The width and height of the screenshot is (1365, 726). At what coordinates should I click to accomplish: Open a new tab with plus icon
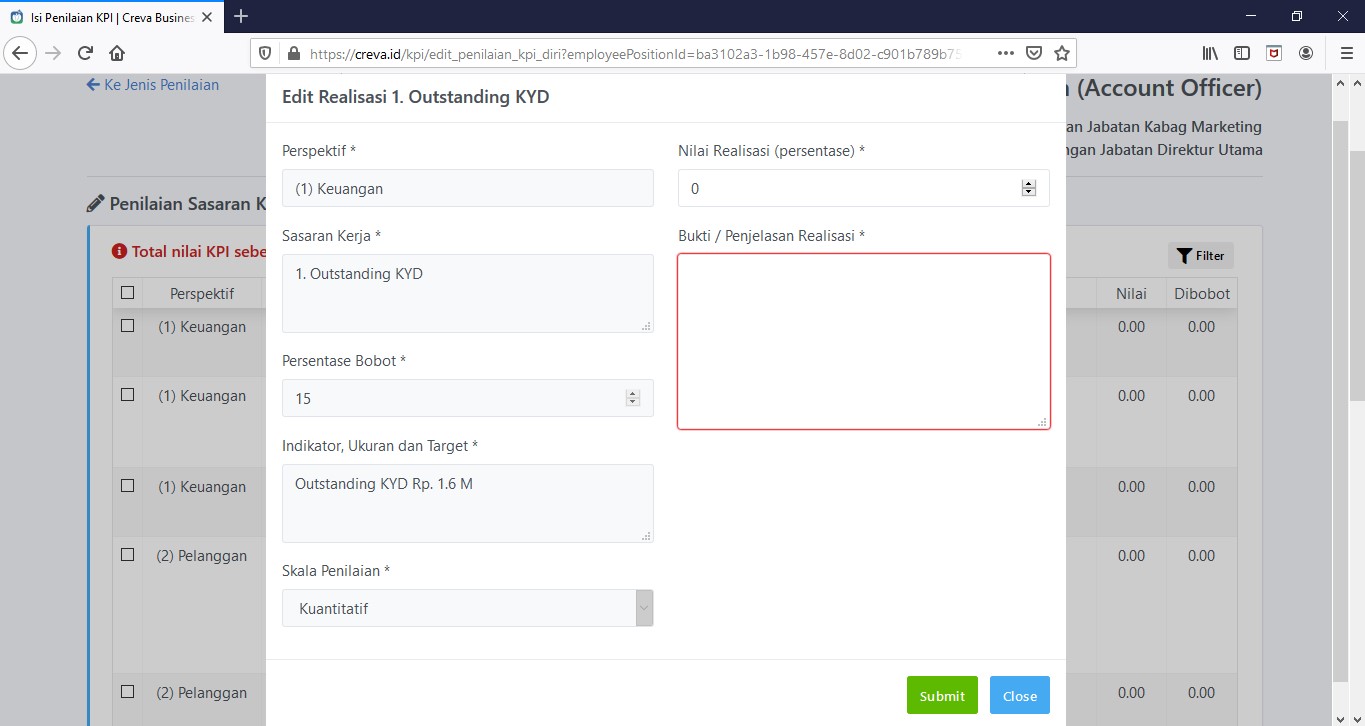click(x=241, y=16)
